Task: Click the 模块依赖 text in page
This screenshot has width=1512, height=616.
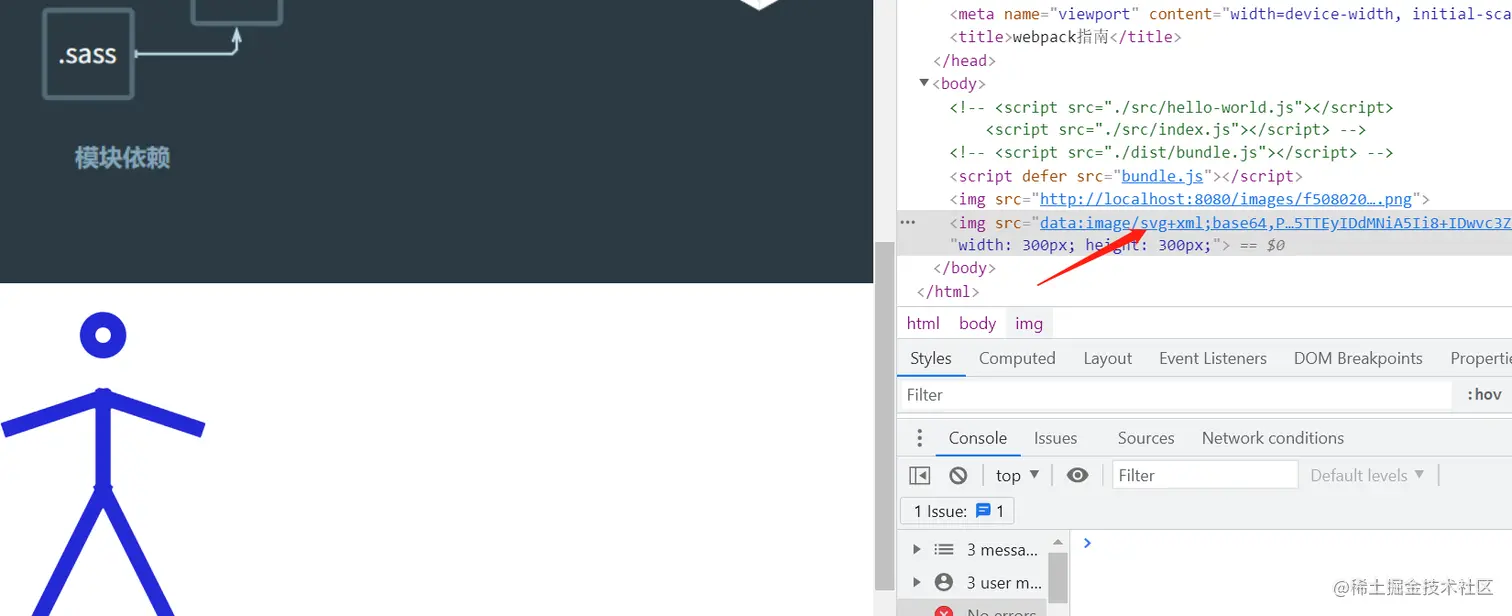Action: click(122, 157)
